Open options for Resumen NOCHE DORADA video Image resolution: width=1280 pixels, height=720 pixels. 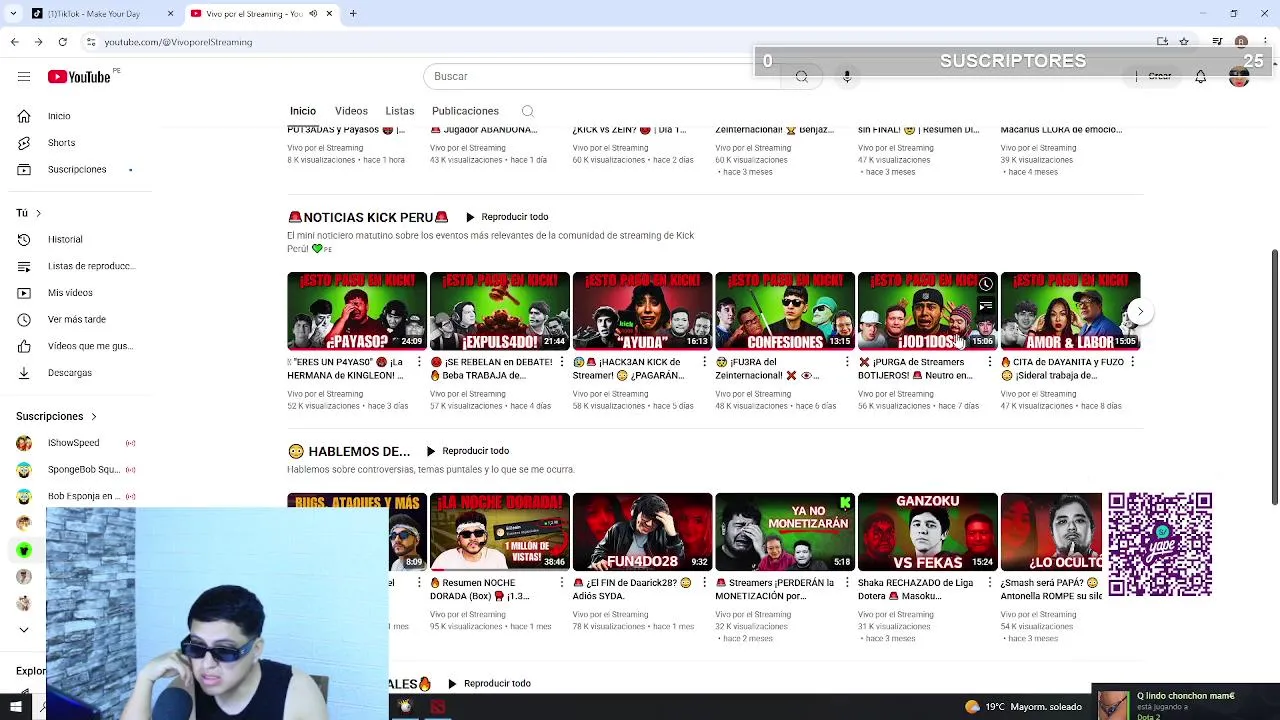562,583
